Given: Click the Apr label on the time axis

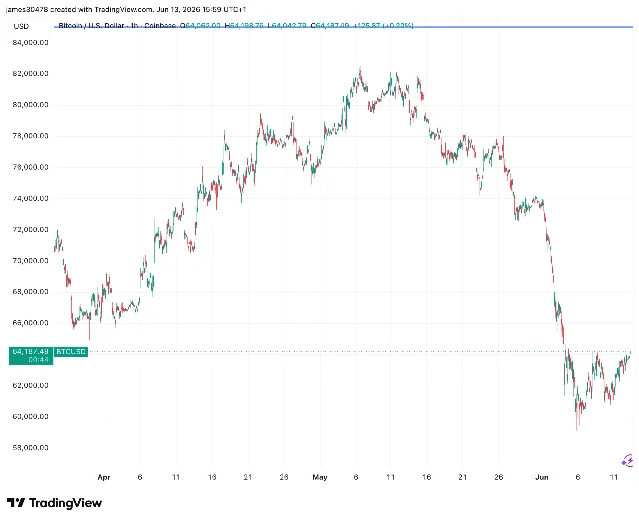Looking at the screenshot, I should click(x=104, y=477).
